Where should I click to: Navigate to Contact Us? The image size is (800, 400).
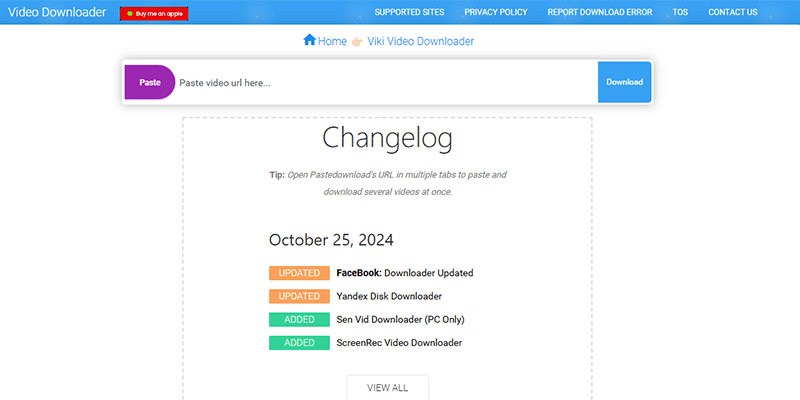pyautogui.click(x=732, y=13)
